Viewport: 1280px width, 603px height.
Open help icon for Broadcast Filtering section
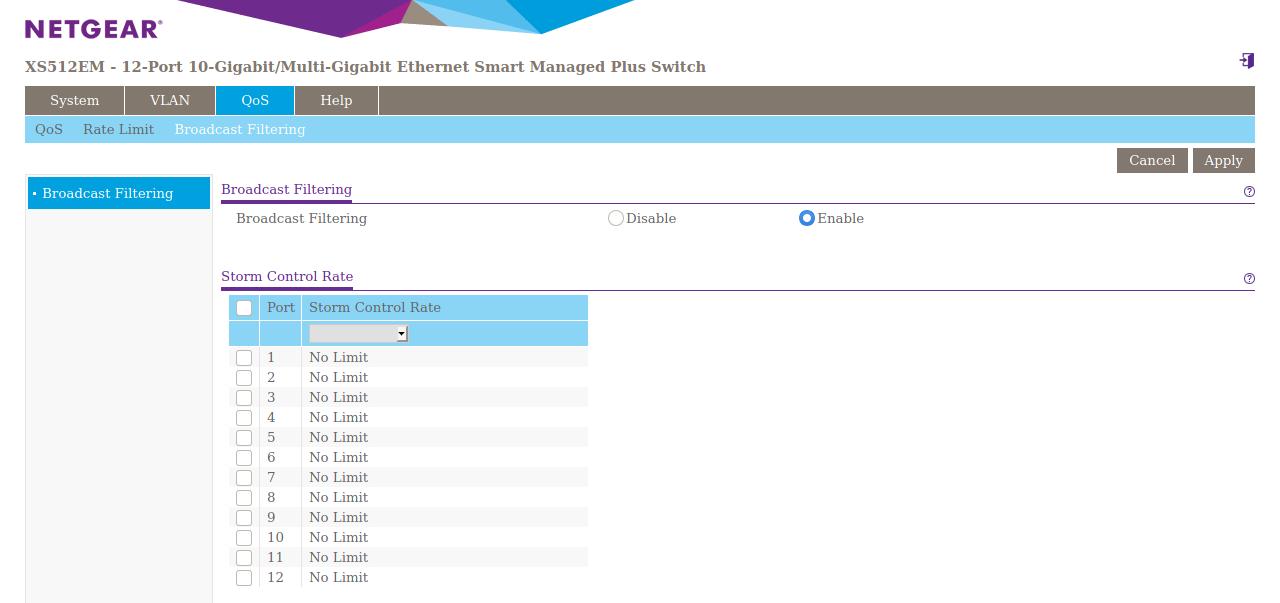pyautogui.click(x=1249, y=191)
